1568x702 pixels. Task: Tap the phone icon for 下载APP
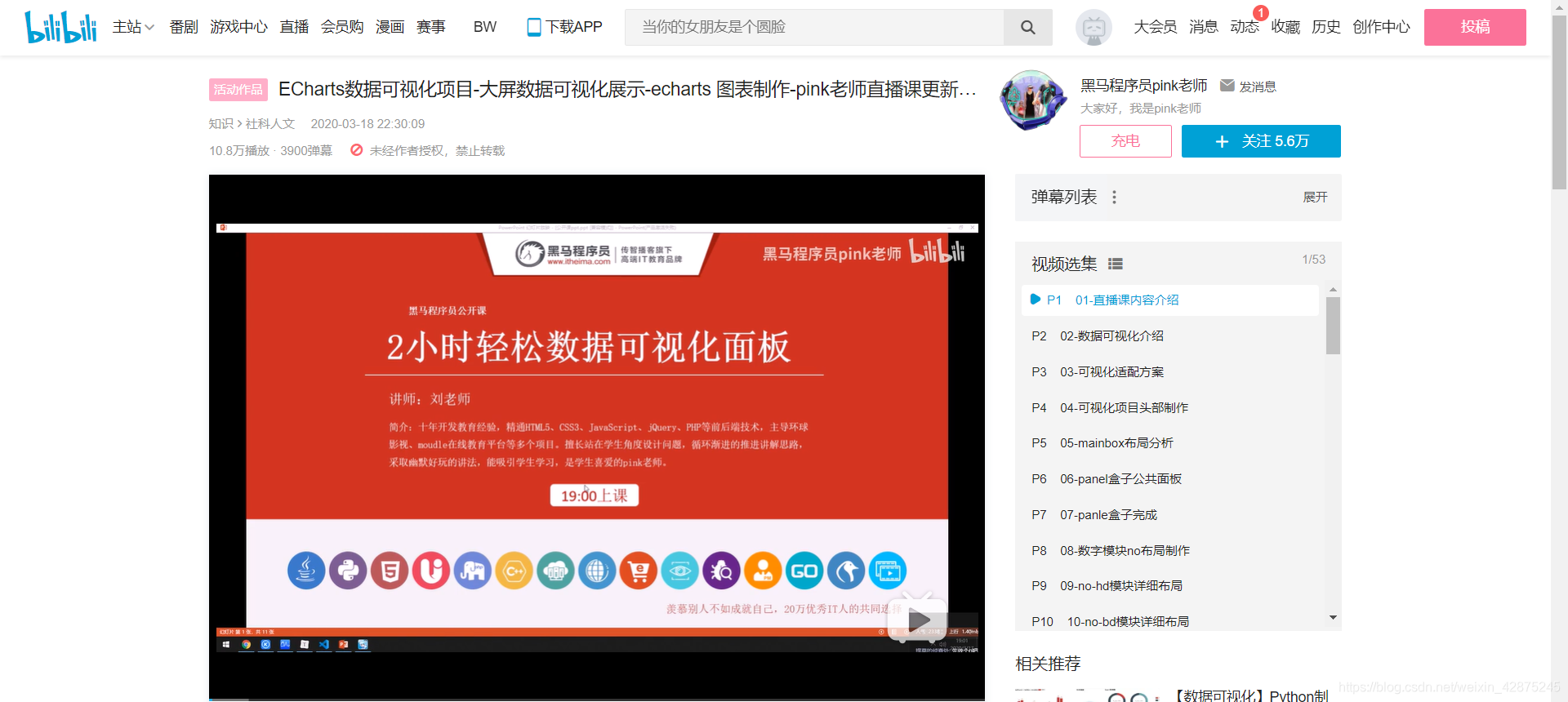pos(534,27)
